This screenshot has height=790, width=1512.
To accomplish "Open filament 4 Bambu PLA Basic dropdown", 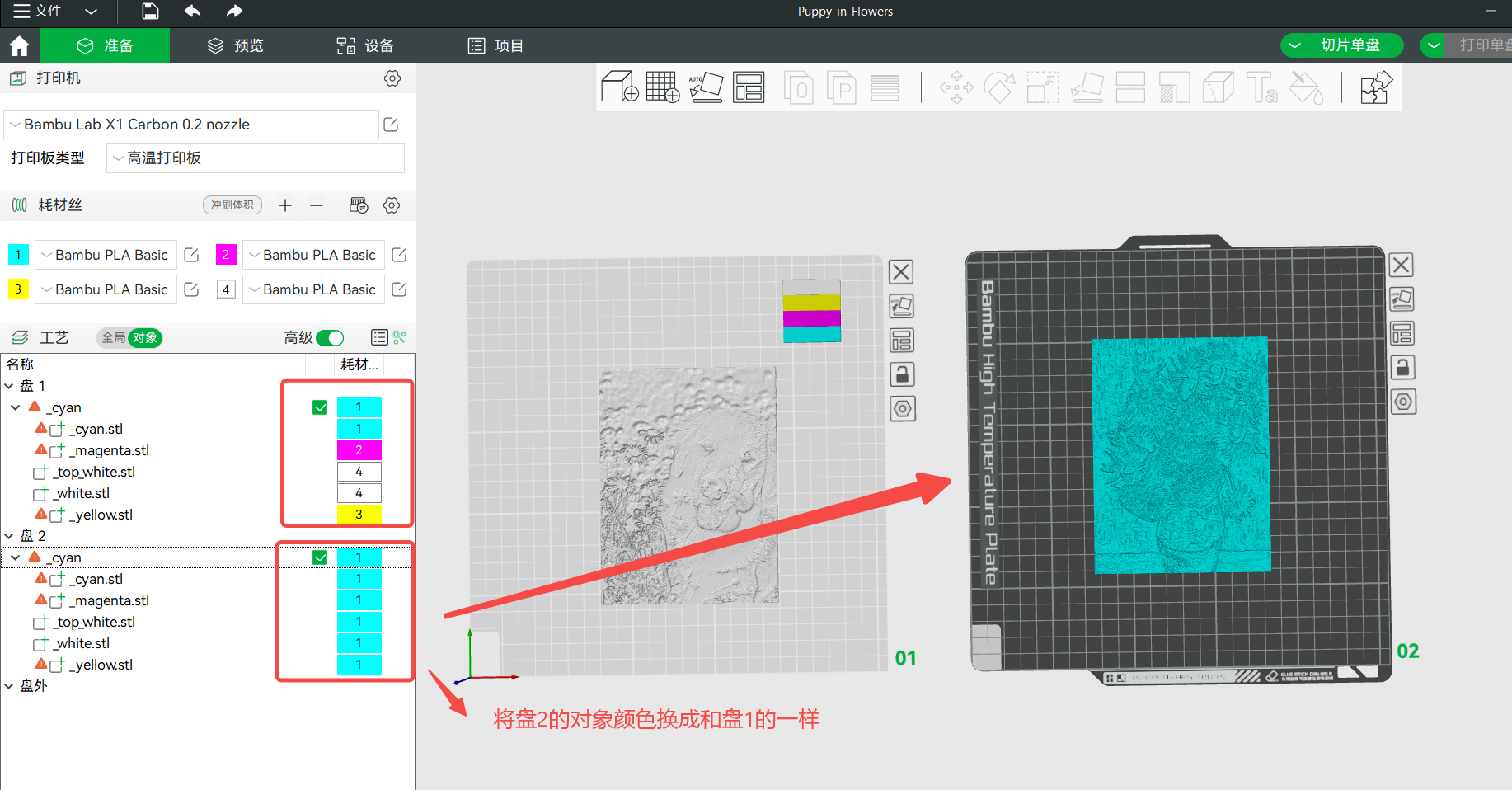I will coord(313,289).
